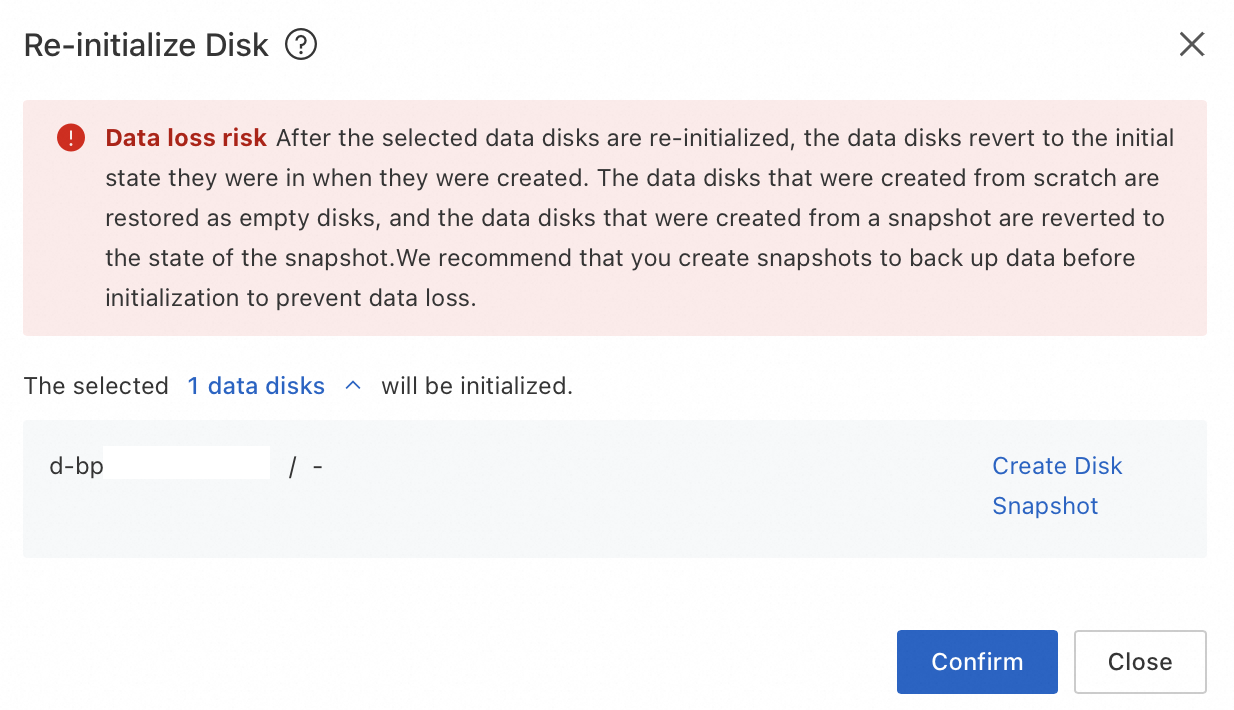Dismiss the dialog with the X icon
Viewport: 1234px width, 710px height.
click(1191, 44)
